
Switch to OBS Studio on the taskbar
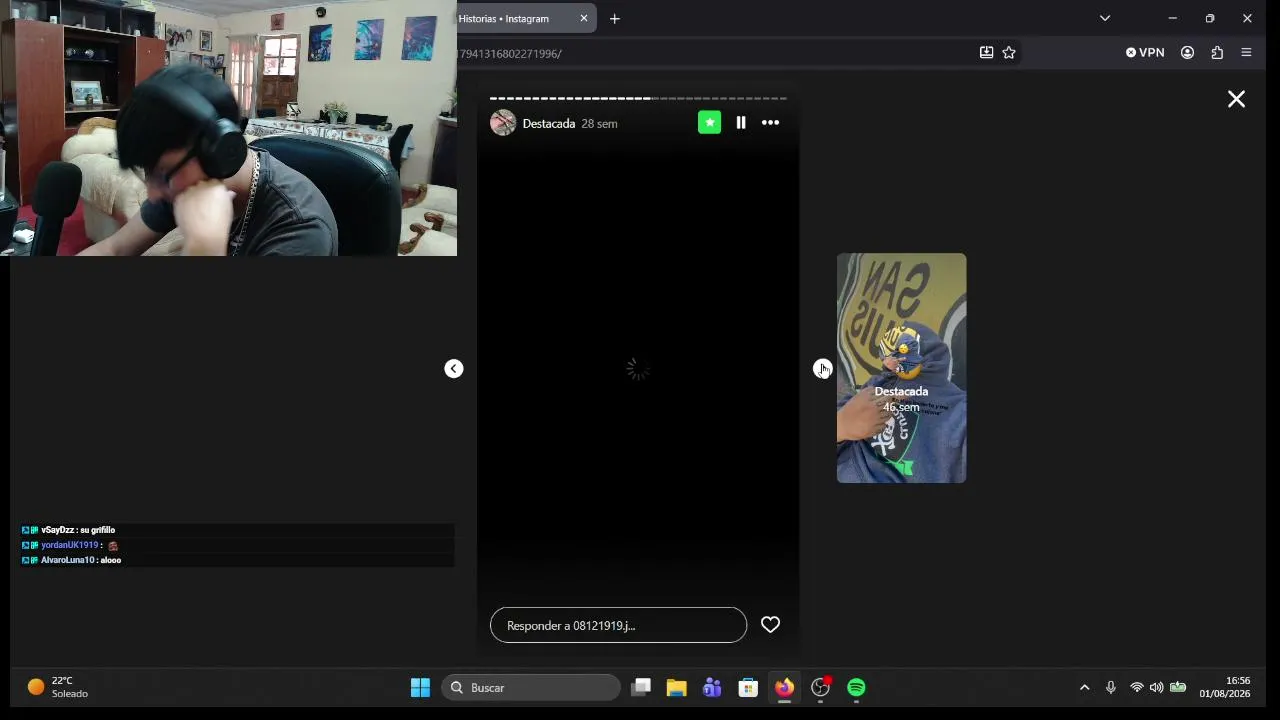[x=820, y=688]
